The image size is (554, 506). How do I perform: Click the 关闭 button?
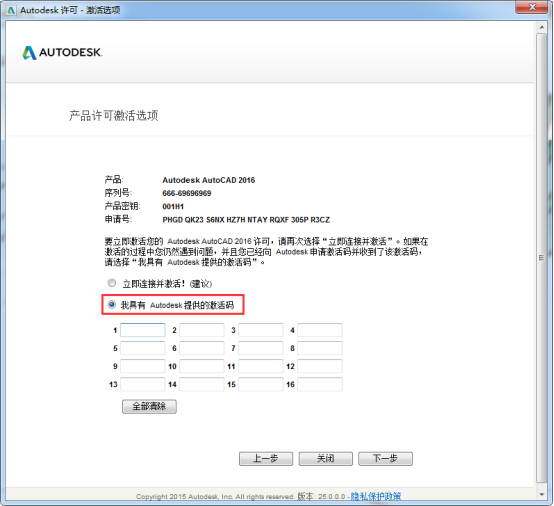tap(325, 459)
